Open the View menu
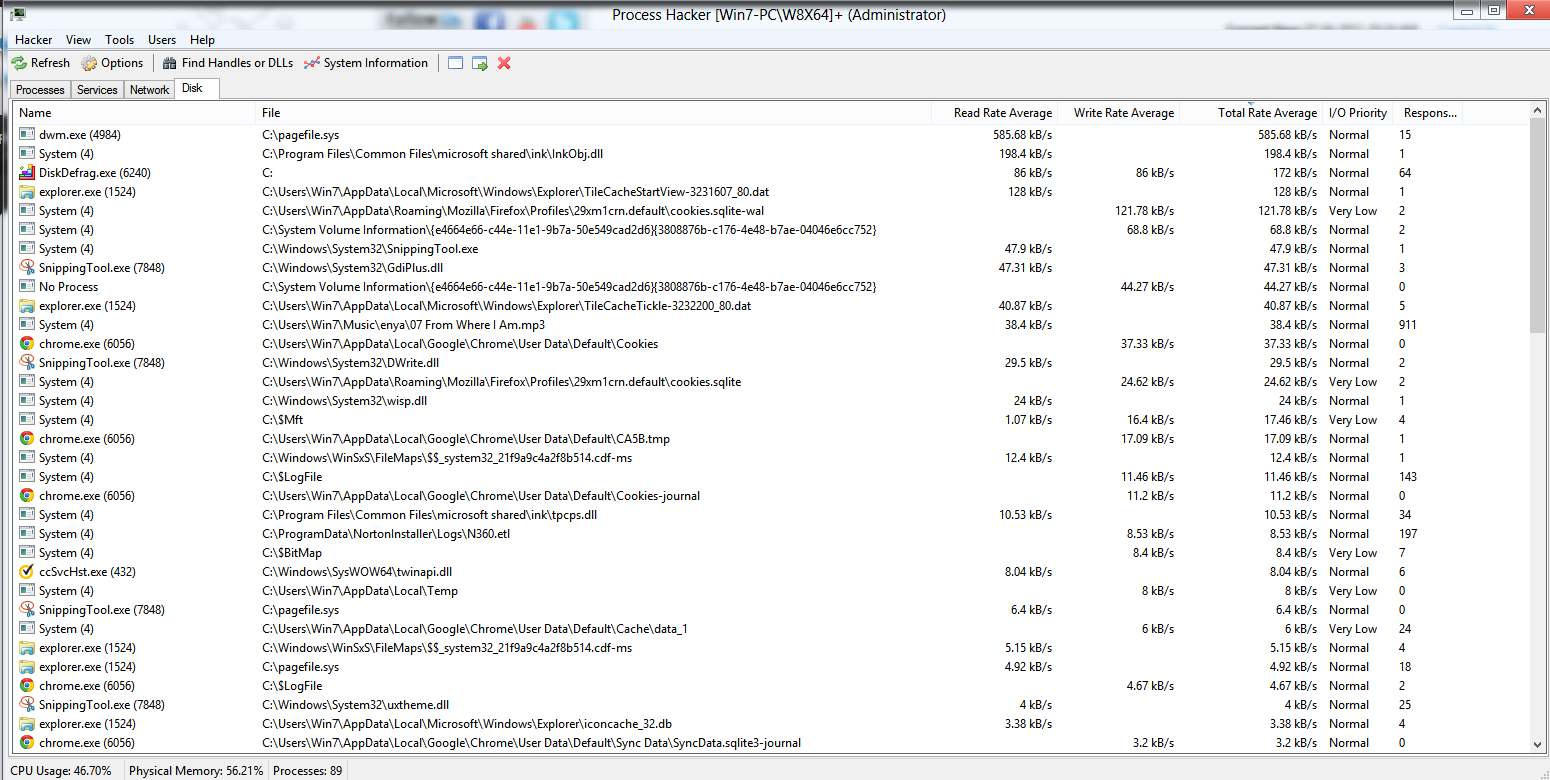 tap(78, 40)
